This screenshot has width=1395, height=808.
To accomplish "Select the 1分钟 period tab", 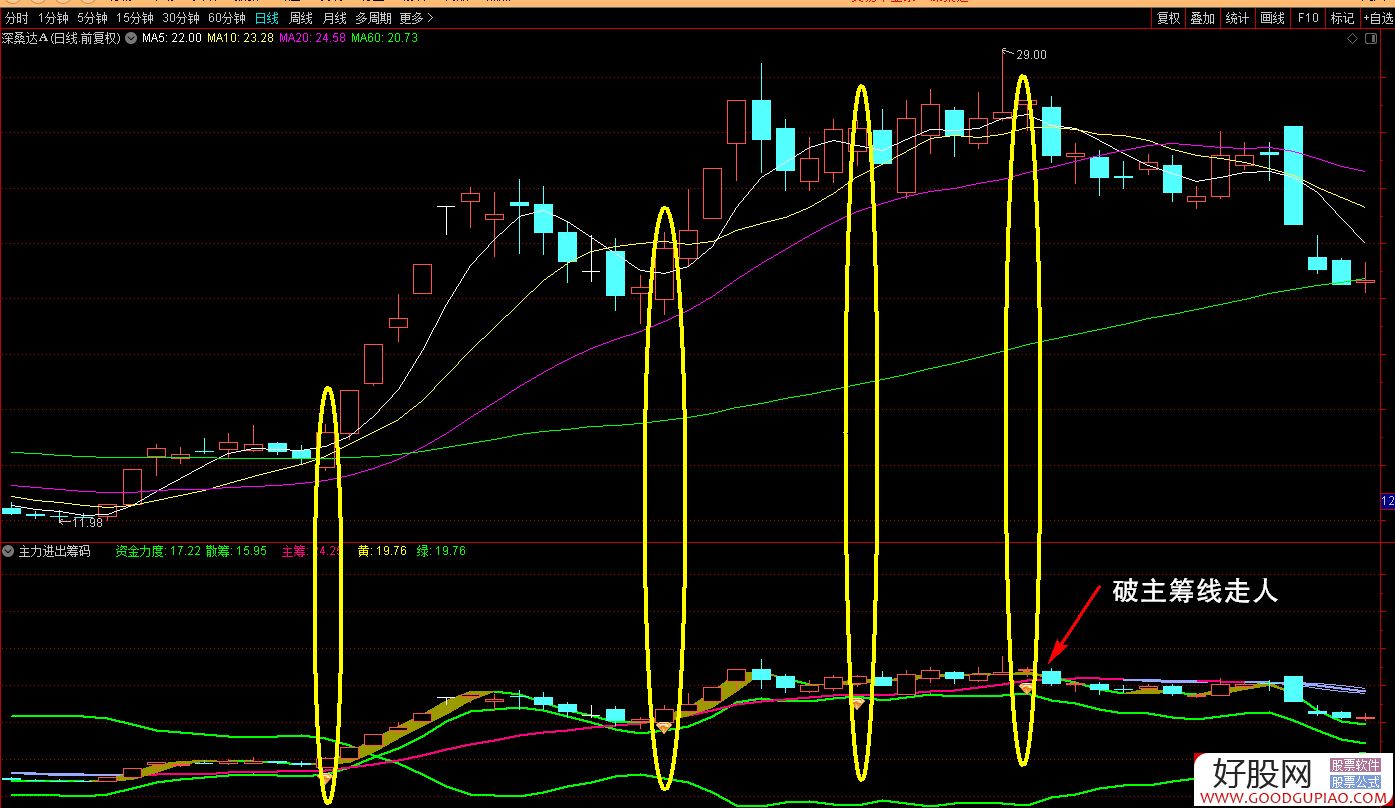I will (53, 18).
